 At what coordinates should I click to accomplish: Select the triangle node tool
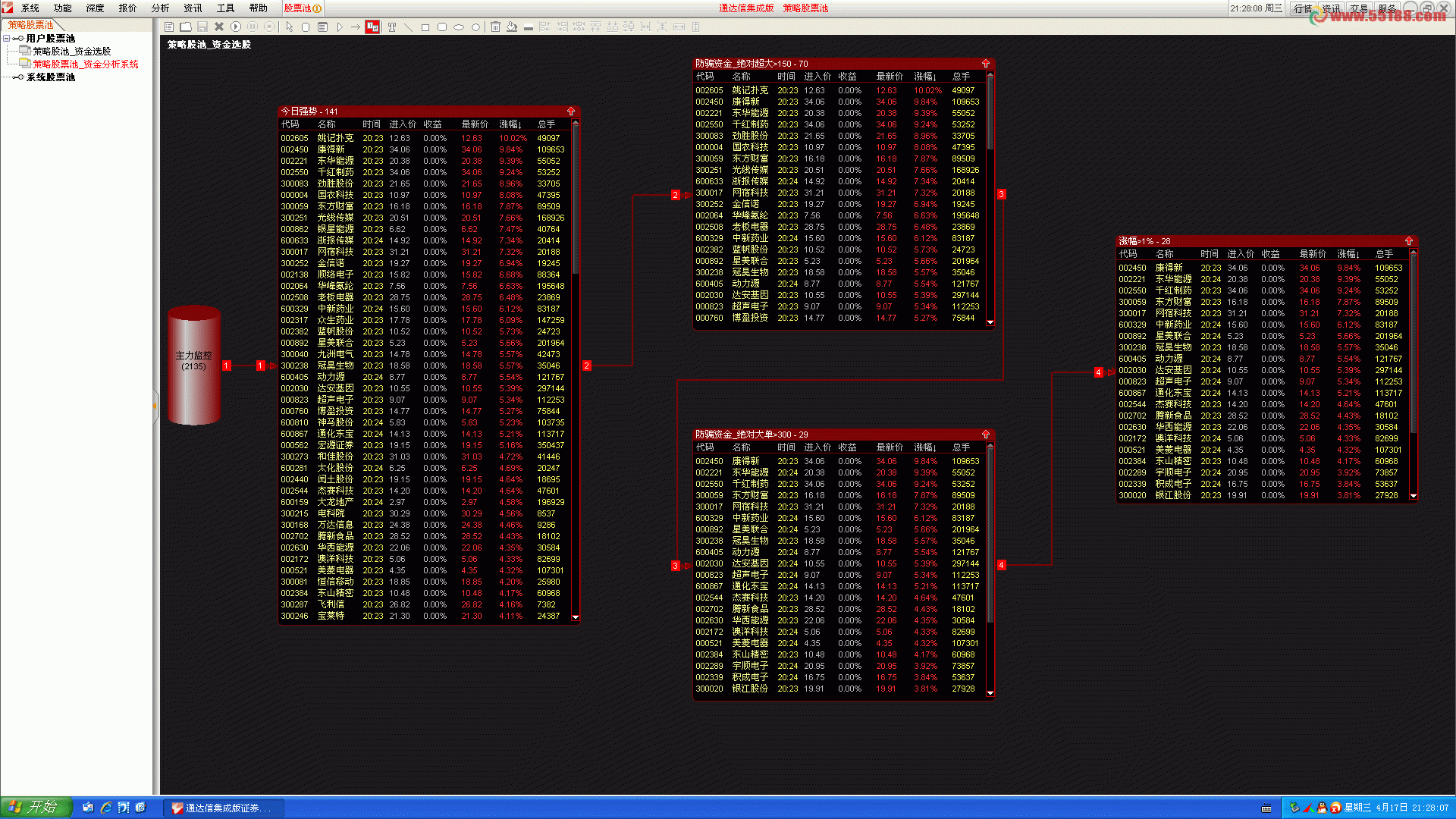click(x=339, y=27)
